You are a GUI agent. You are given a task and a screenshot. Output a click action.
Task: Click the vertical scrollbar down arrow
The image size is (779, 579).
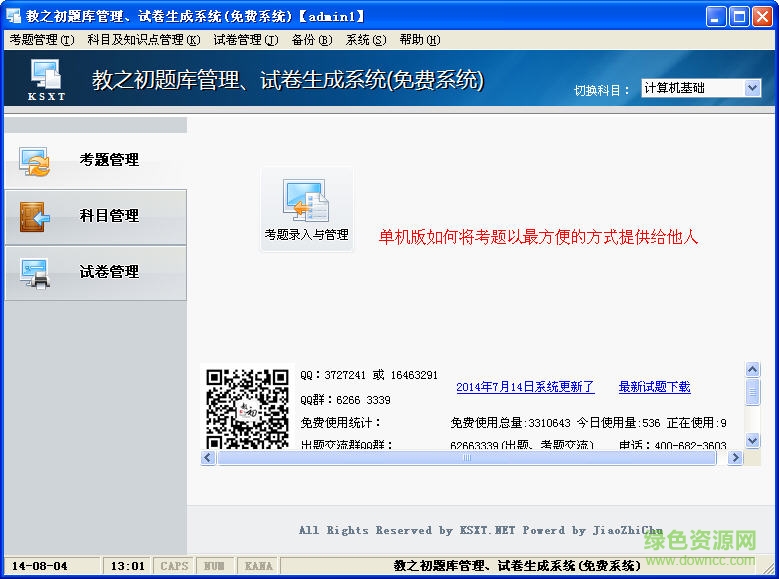pyautogui.click(x=753, y=440)
